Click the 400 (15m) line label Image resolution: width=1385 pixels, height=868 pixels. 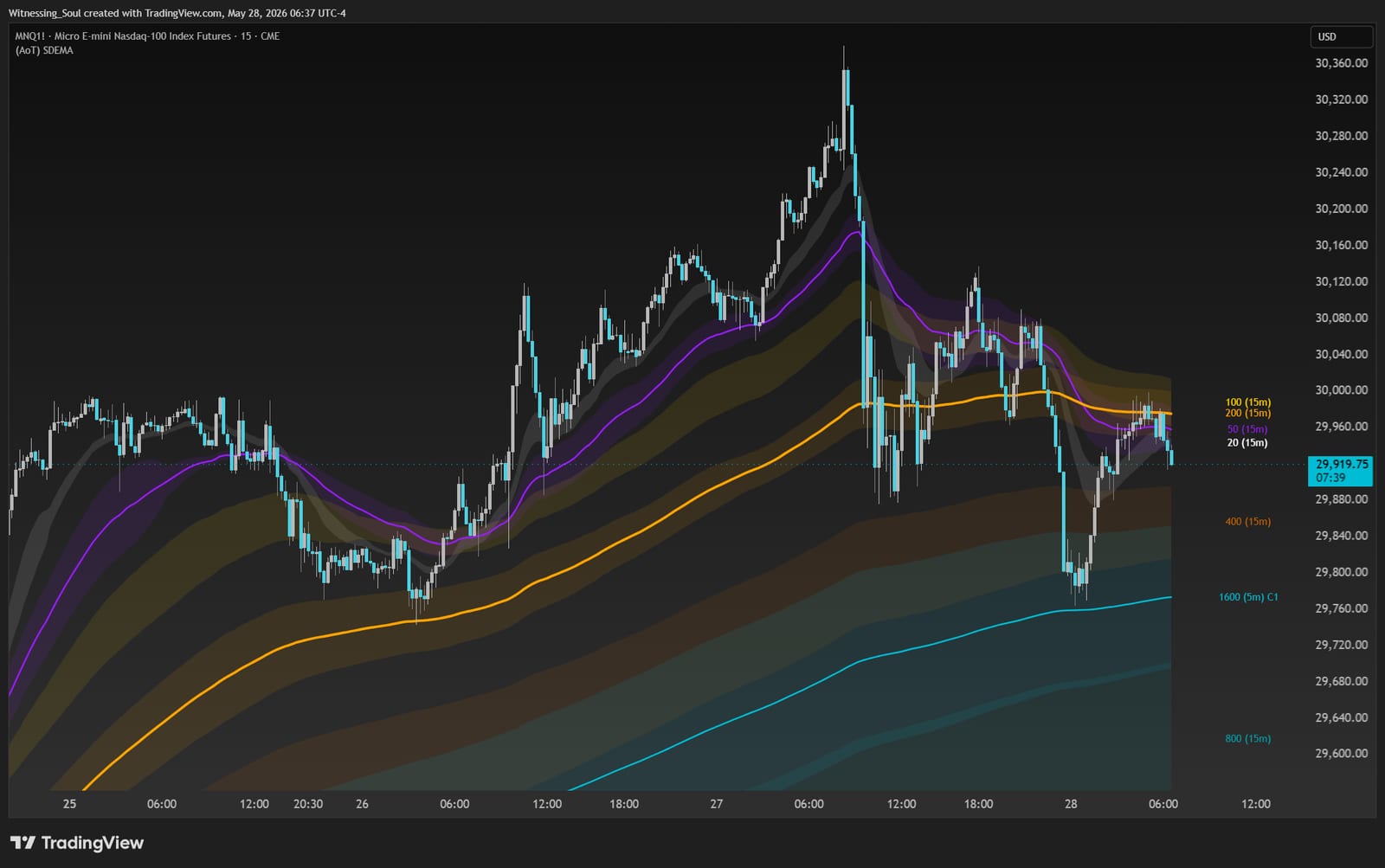point(1247,522)
